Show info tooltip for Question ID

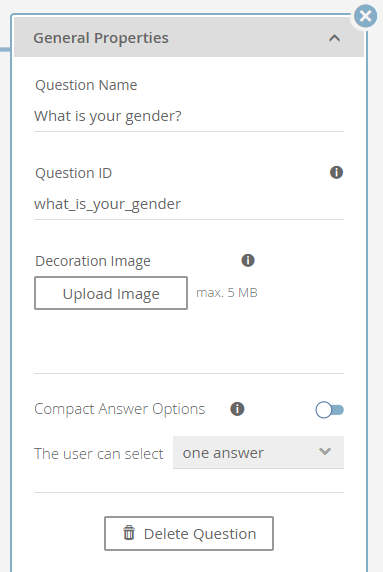tap(336, 172)
